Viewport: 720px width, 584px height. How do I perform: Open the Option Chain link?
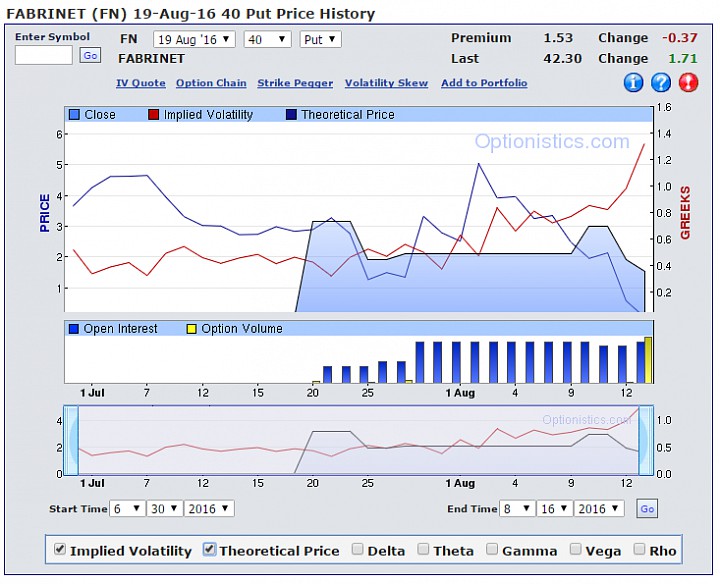pos(211,83)
